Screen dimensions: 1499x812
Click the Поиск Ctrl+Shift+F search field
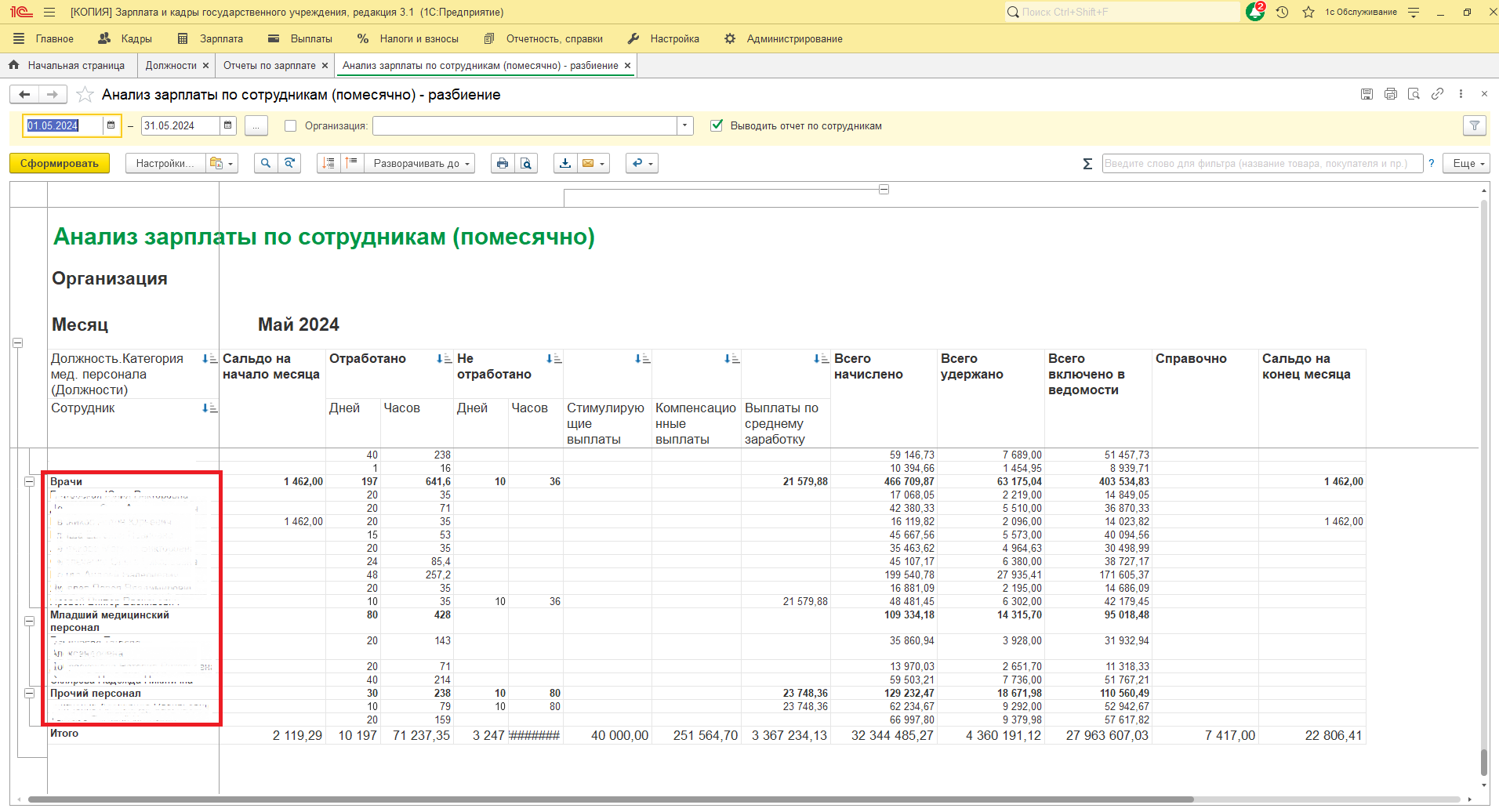point(1122,12)
